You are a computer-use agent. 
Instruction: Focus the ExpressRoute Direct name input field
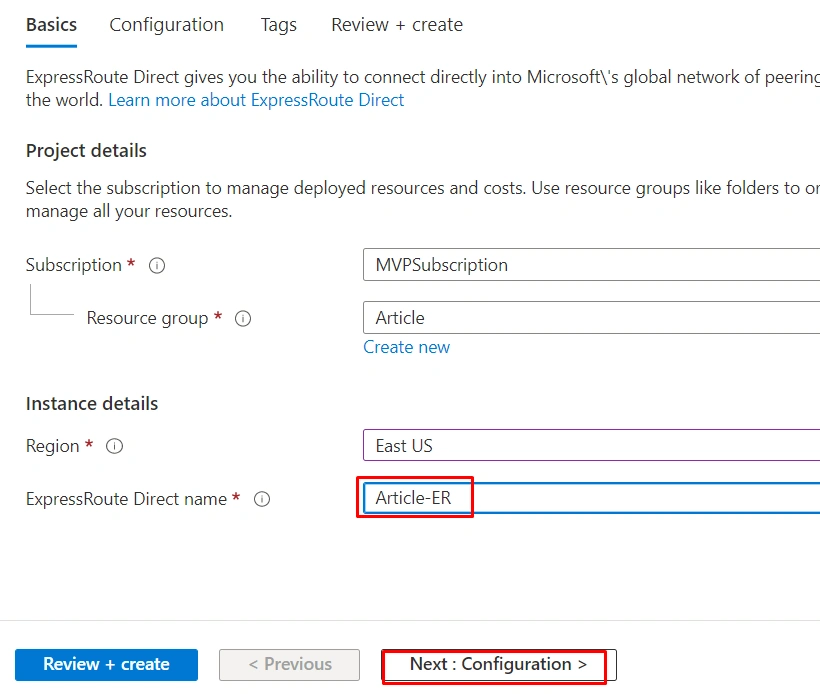(x=591, y=497)
